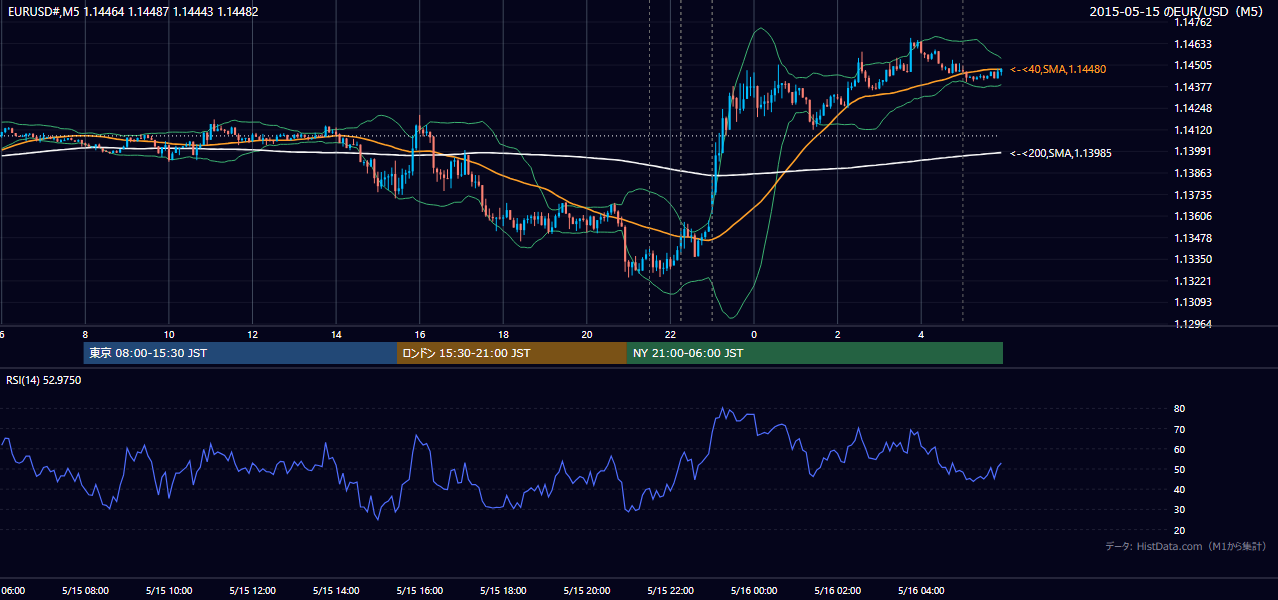Click price level 1.14633 on the axis
The height and width of the screenshot is (600, 1278).
pos(1193,44)
